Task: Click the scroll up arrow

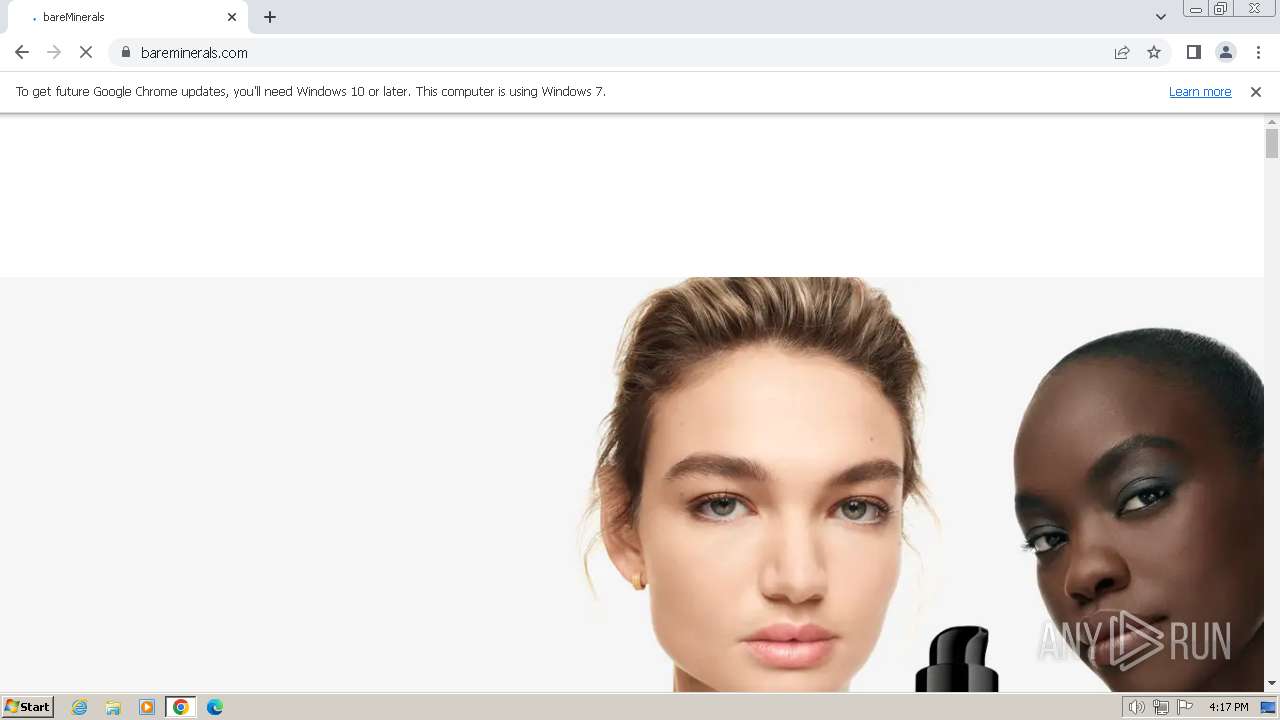Action: tap(1272, 121)
